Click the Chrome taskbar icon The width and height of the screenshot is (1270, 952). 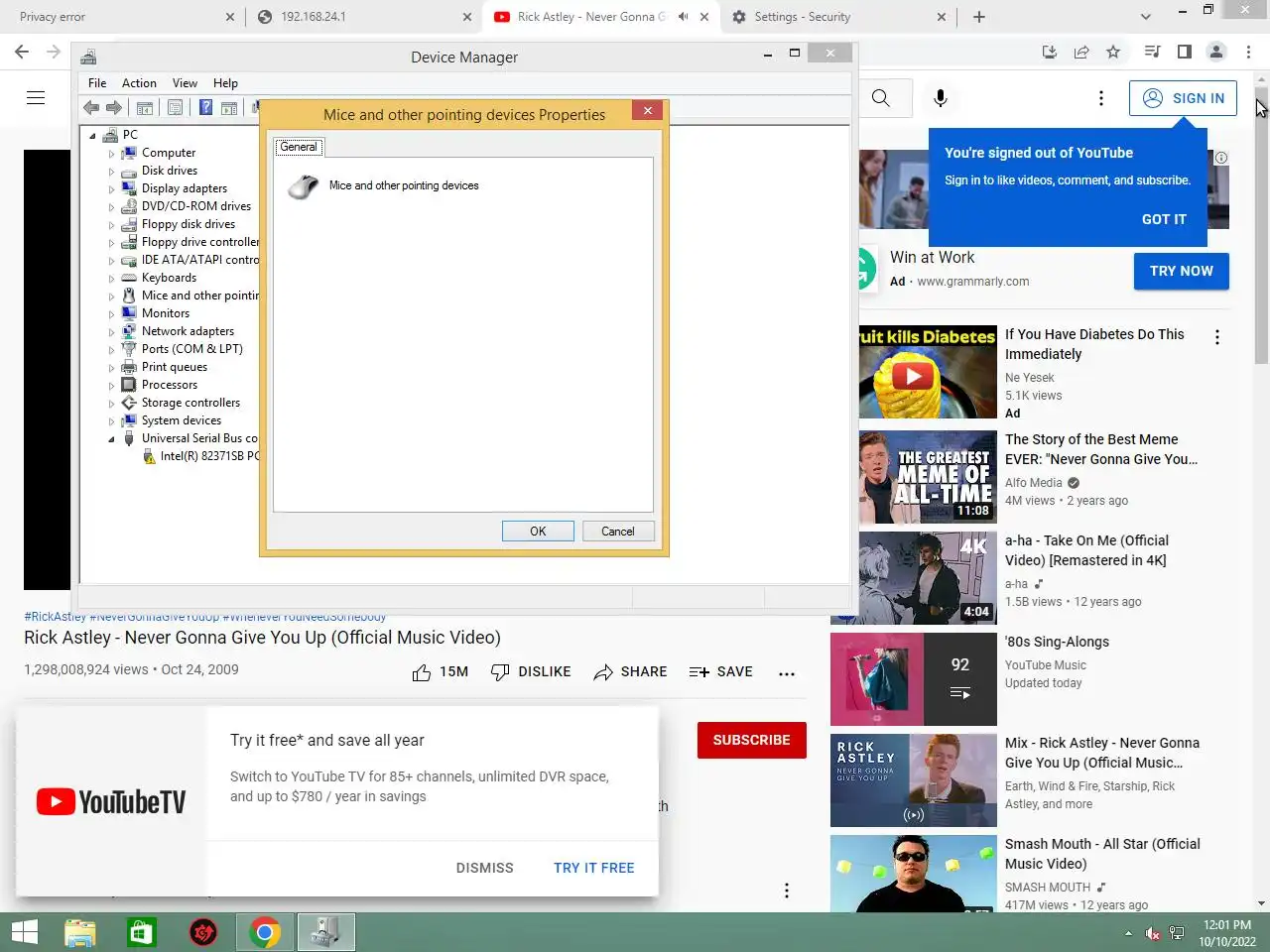point(265,932)
